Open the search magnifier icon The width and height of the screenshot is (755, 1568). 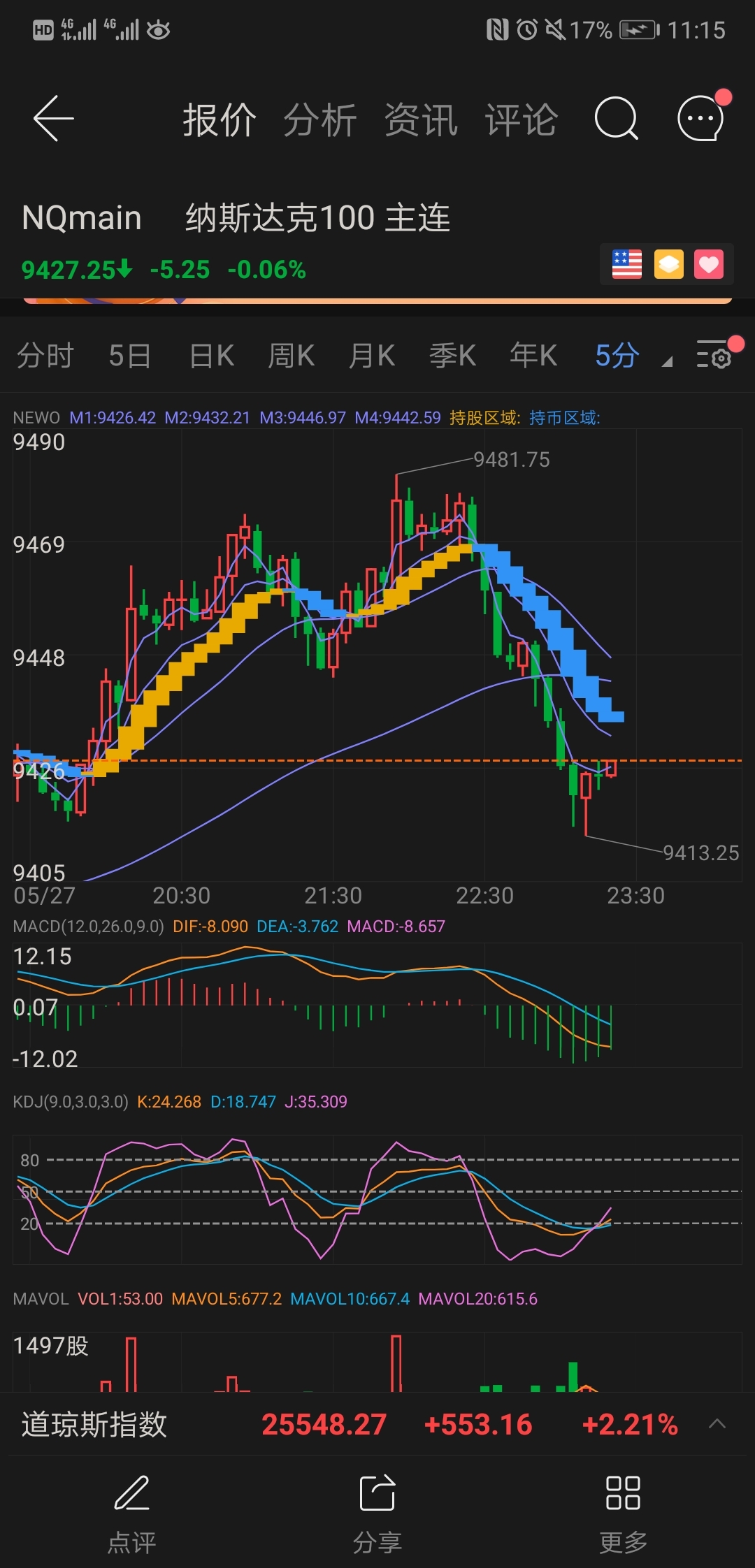pyautogui.click(x=616, y=119)
